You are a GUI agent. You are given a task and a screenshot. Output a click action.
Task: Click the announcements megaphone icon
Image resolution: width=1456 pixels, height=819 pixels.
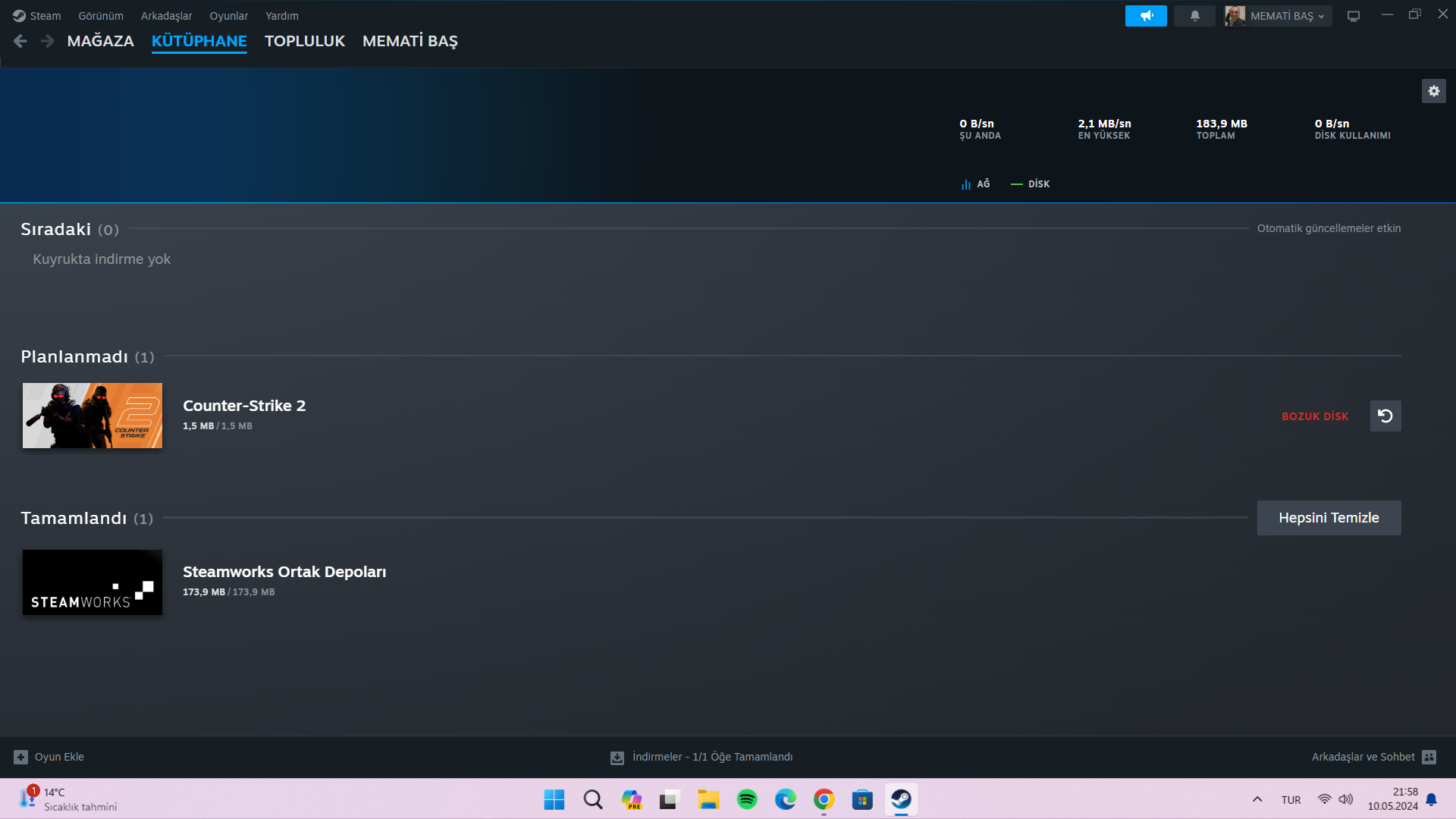(x=1146, y=16)
